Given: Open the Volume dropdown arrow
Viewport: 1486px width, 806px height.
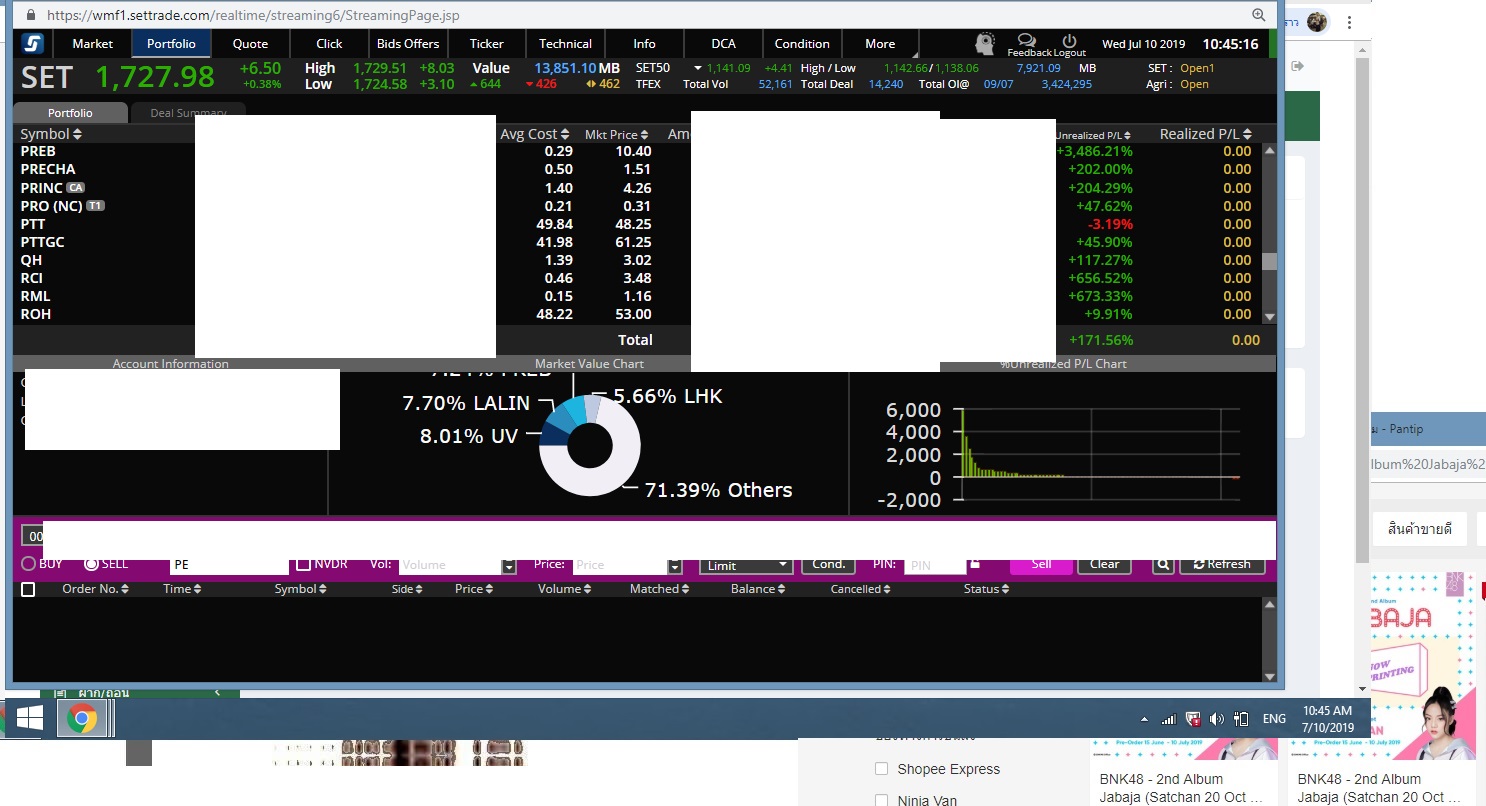Looking at the screenshot, I should point(509,566).
